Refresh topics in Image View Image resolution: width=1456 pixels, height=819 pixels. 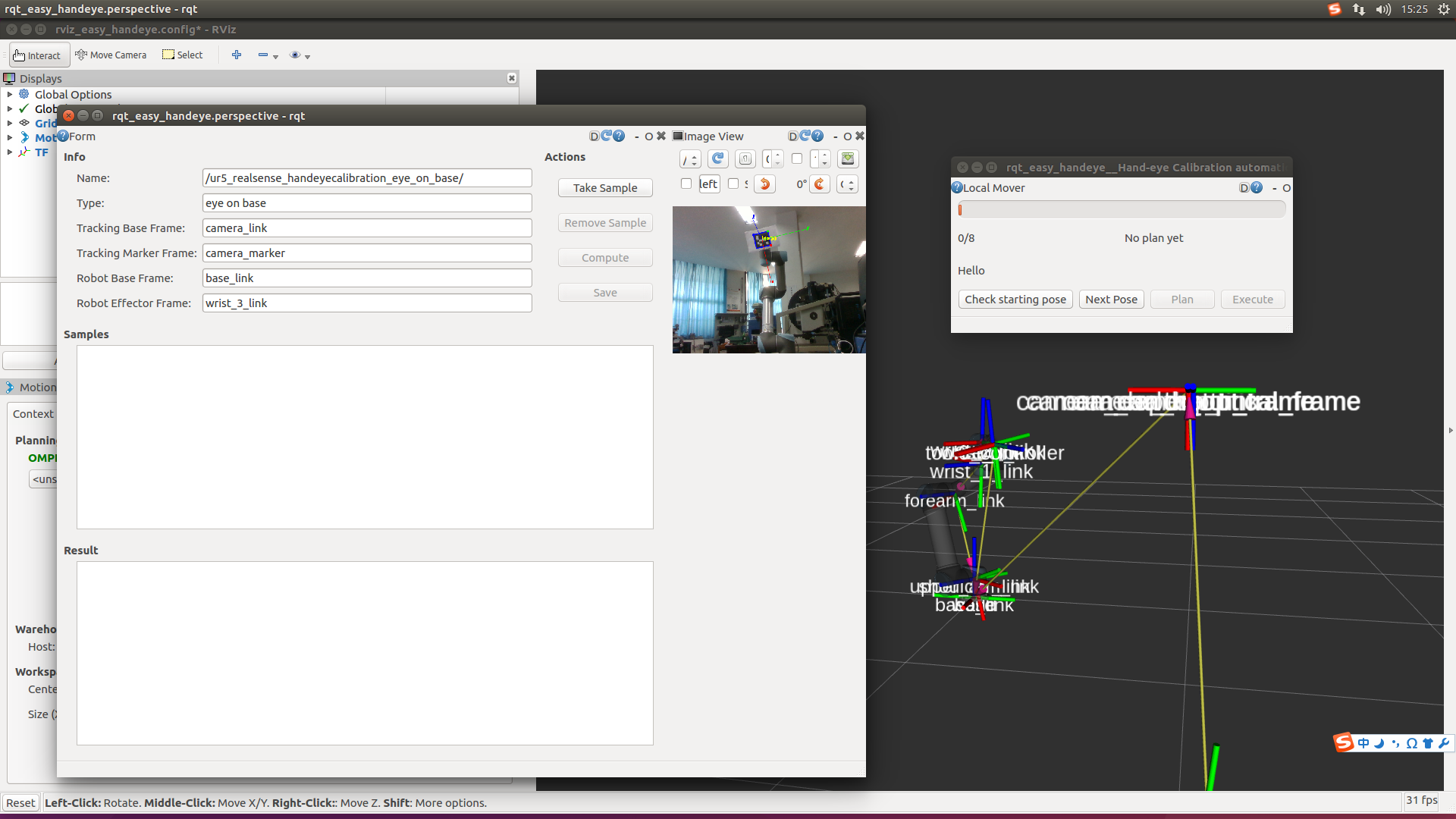717,159
